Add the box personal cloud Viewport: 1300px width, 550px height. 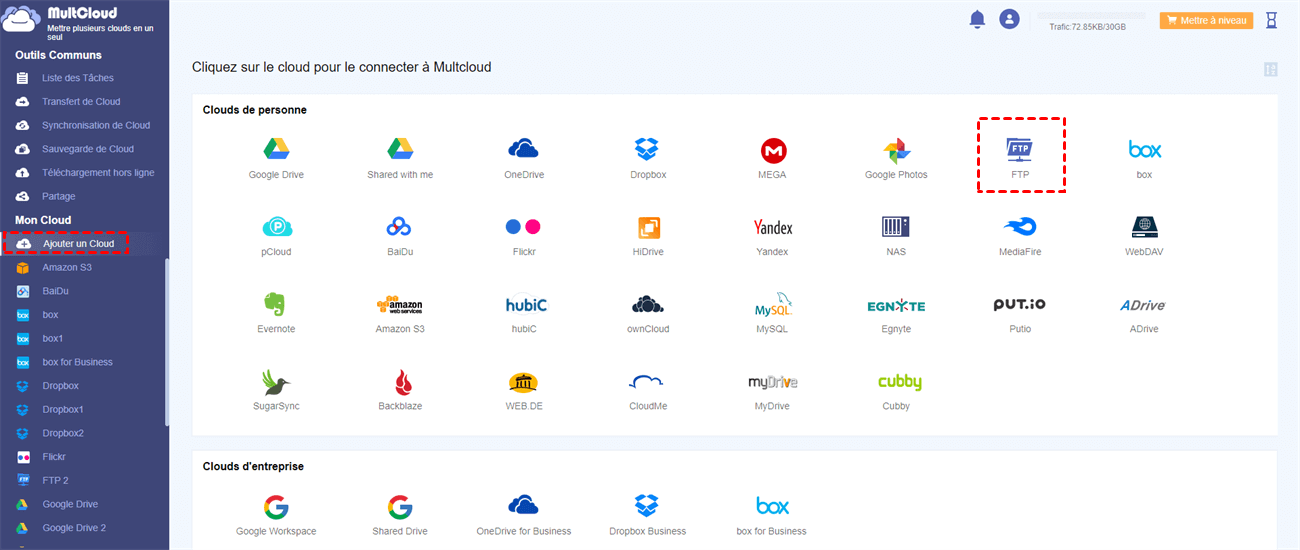tap(1144, 159)
